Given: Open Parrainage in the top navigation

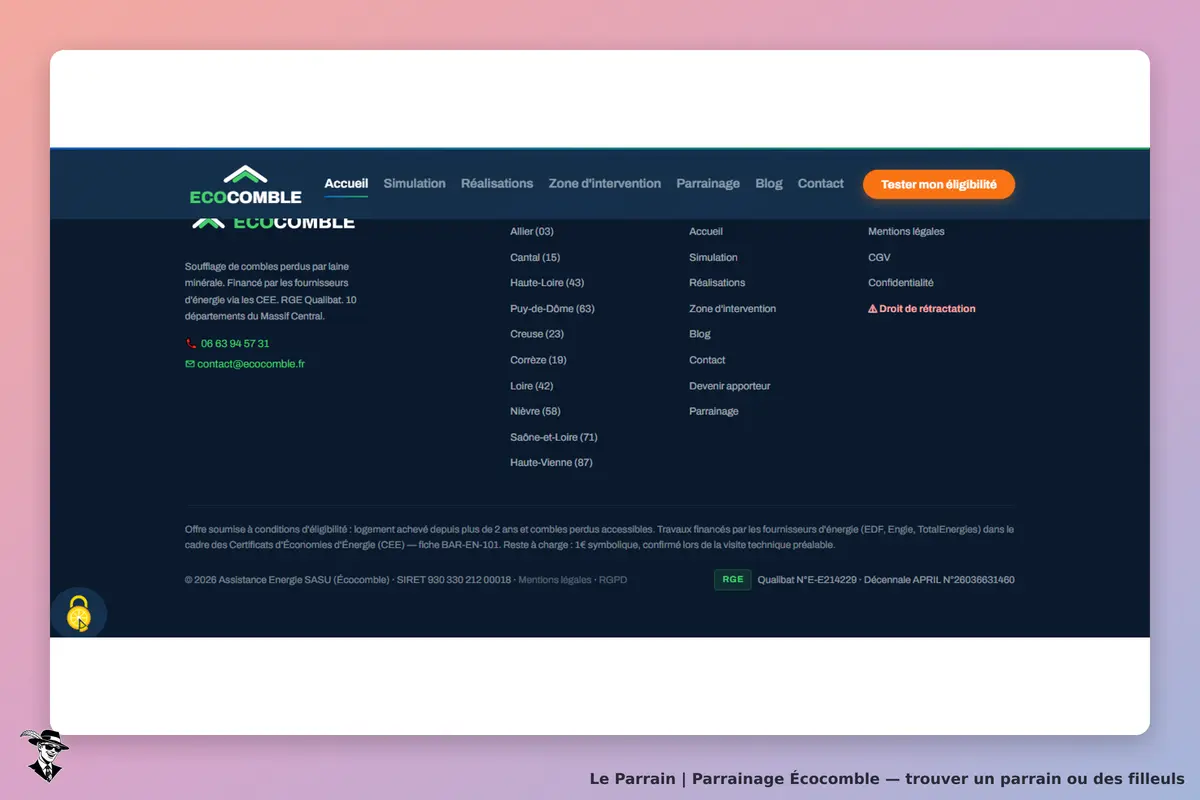Looking at the screenshot, I should click(708, 184).
